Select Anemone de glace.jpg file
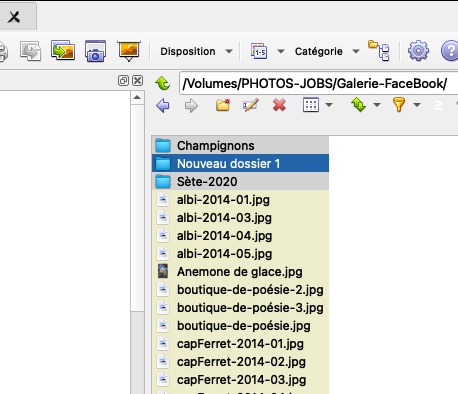The width and height of the screenshot is (458, 394). (240, 271)
